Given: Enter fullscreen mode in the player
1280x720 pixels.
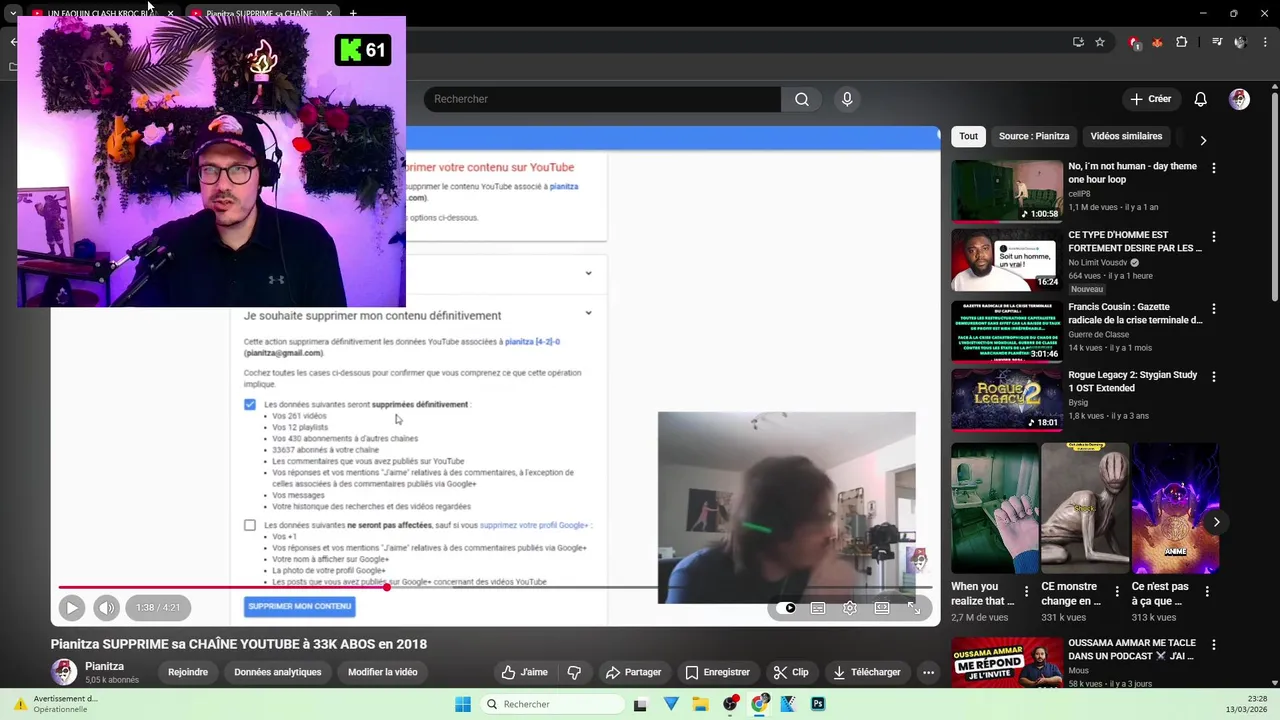Looking at the screenshot, I should click(x=913, y=608).
